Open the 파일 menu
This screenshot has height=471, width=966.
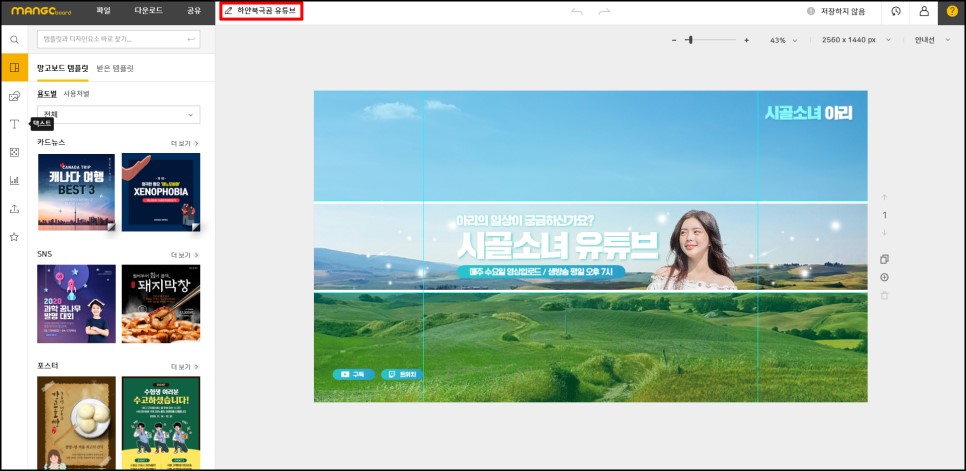104,10
